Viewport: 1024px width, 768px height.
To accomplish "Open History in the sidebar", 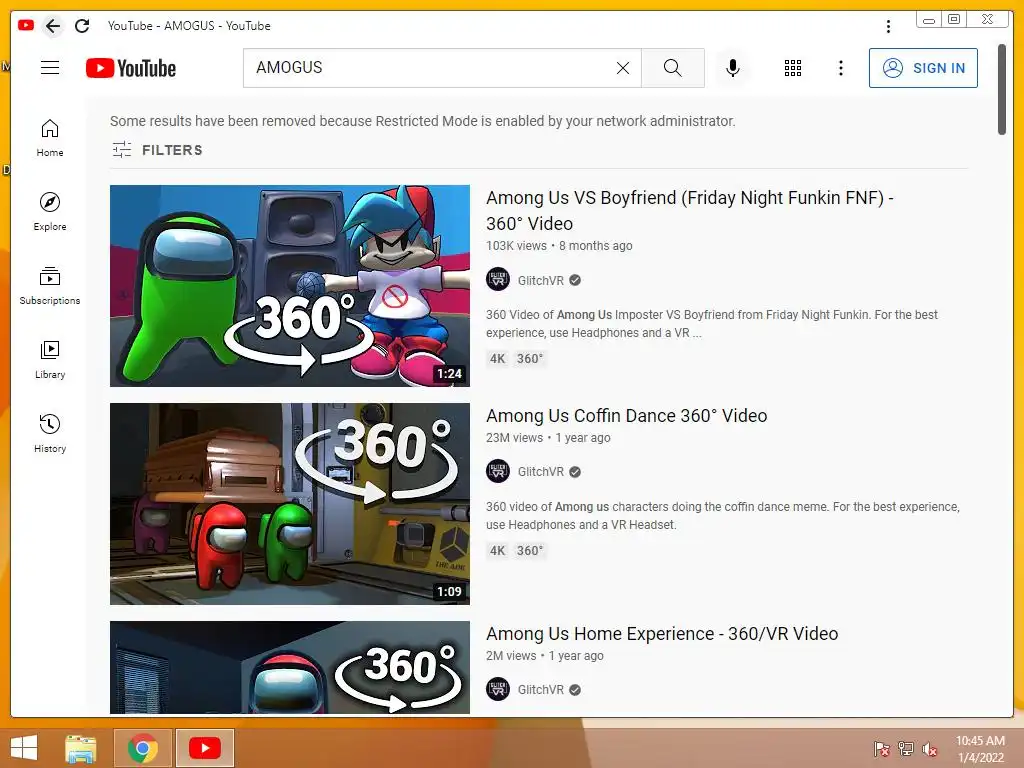I will pos(50,434).
